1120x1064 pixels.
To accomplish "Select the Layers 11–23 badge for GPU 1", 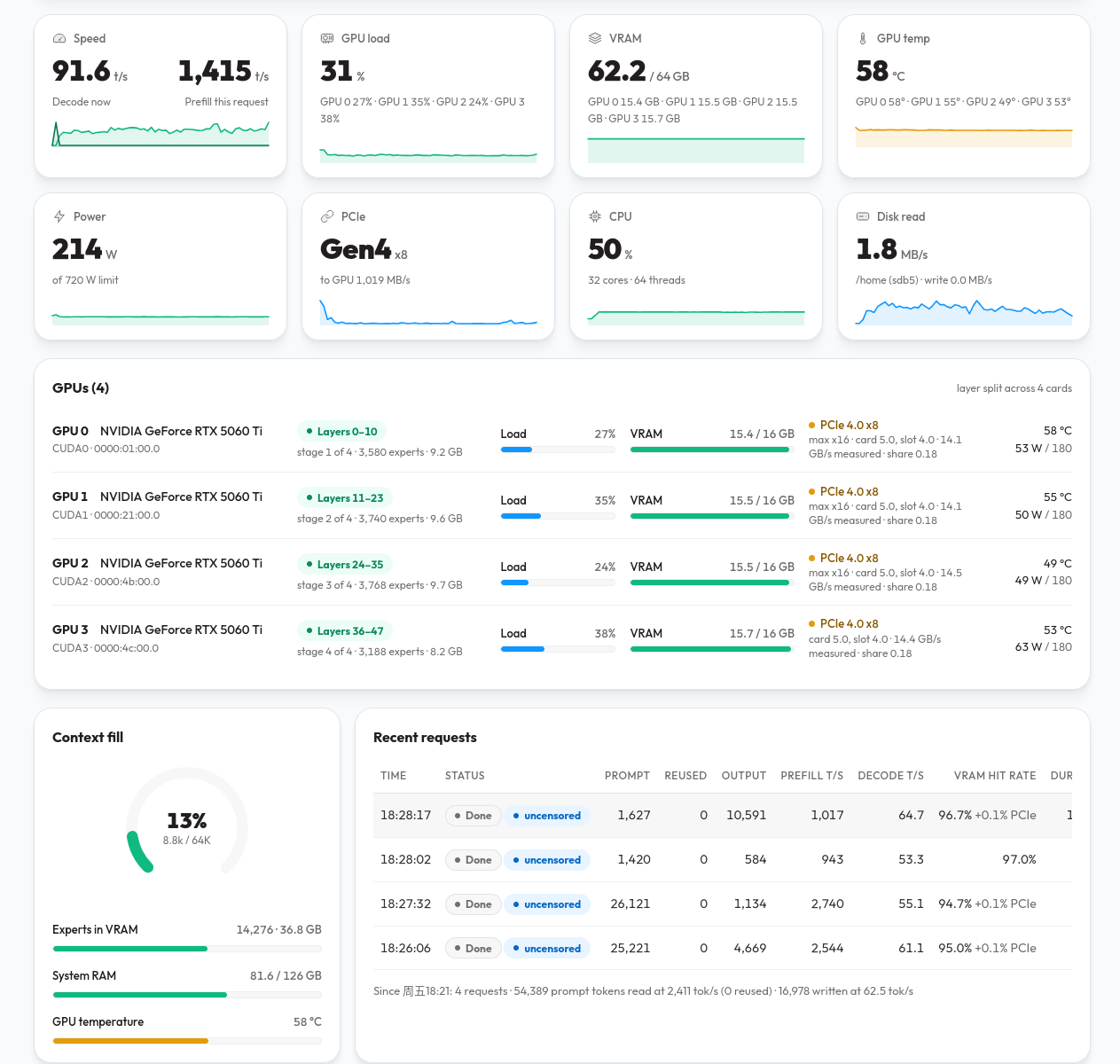I will [345, 498].
